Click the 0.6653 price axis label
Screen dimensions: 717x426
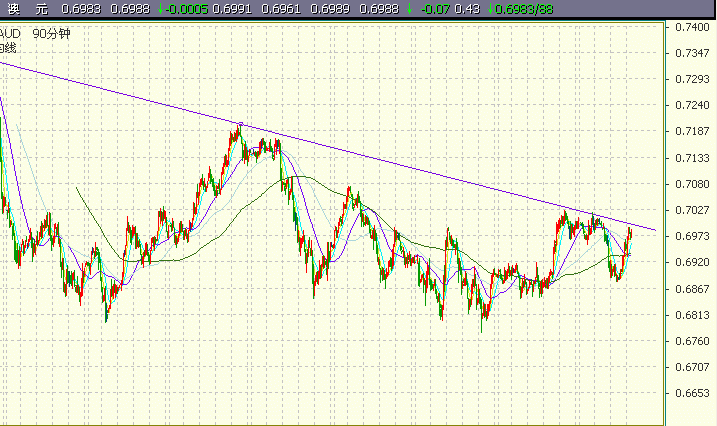pyautogui.click(x=692, y=393)
